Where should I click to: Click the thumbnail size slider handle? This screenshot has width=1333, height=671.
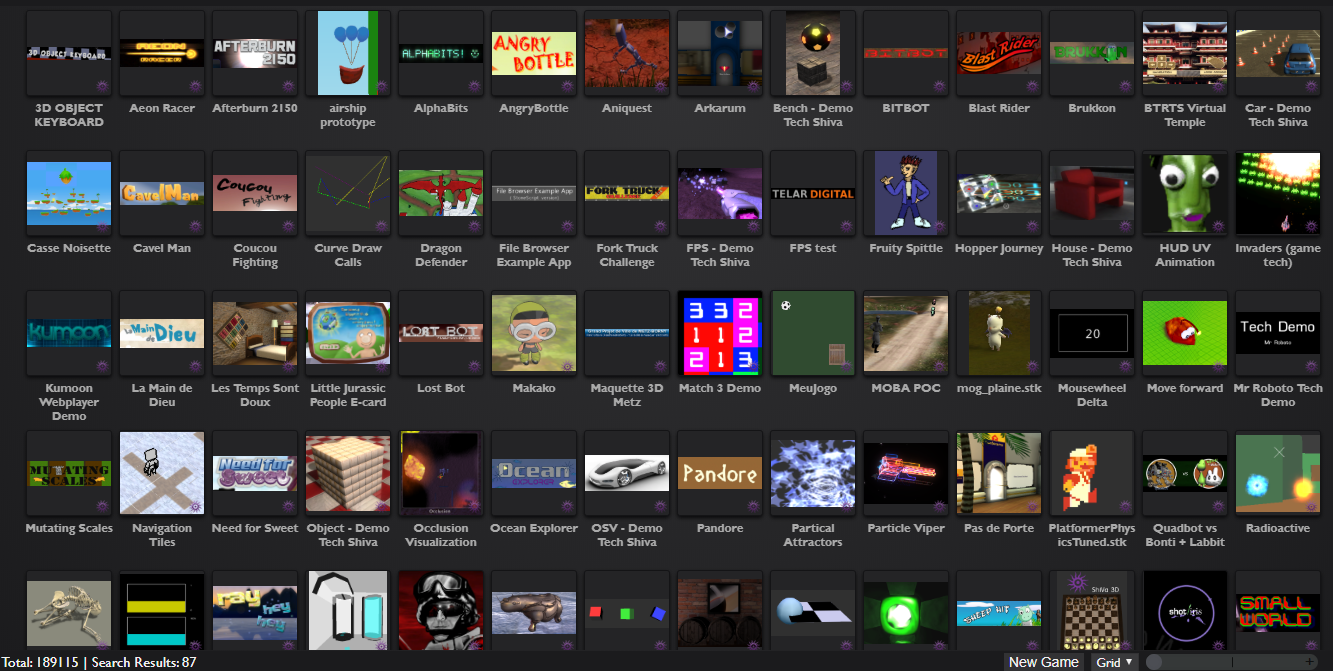pyautogui.click(x=1155, y=662)
